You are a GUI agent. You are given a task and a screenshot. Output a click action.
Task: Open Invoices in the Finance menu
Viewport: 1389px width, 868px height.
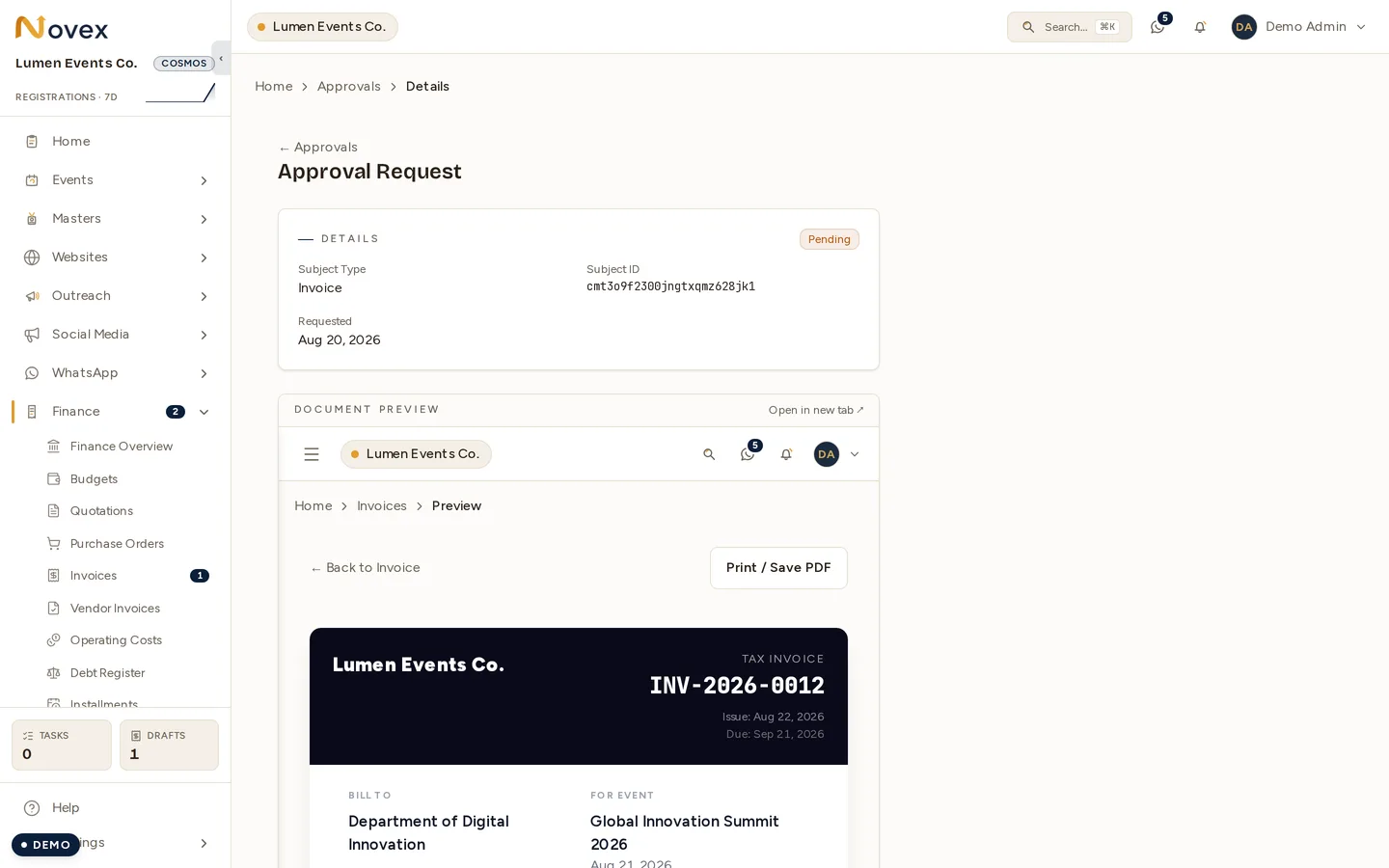pyautogui.click(x=94, y=576)
